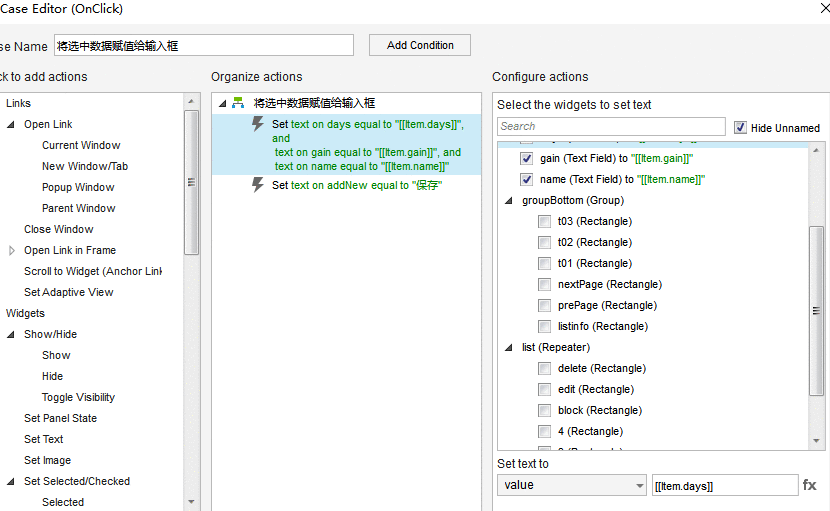Screen dimensions: 830x511
Task: Click the lightning icon of addNew action
Action: tap(258, 185)
